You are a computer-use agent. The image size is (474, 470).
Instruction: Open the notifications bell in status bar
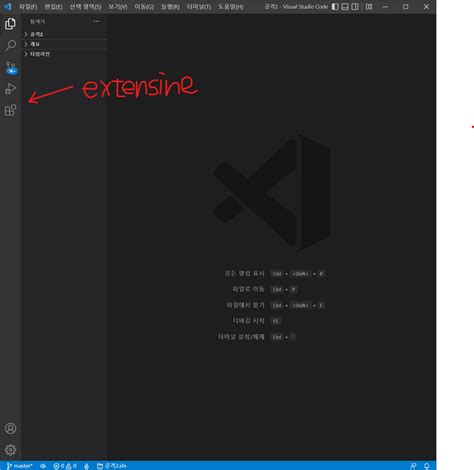click(x=427, y=466)
